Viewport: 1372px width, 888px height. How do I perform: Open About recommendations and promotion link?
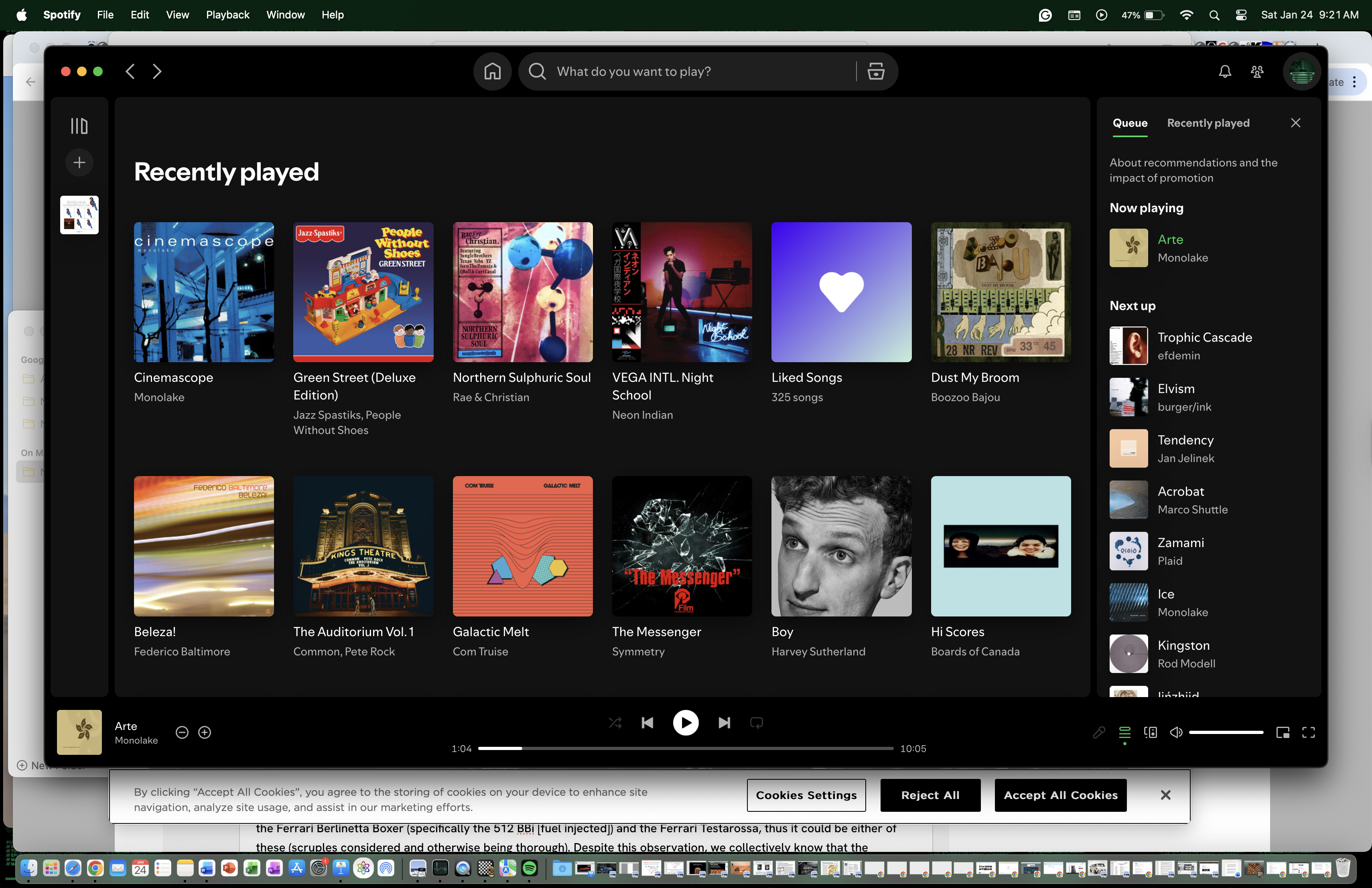coord(1193,170)
